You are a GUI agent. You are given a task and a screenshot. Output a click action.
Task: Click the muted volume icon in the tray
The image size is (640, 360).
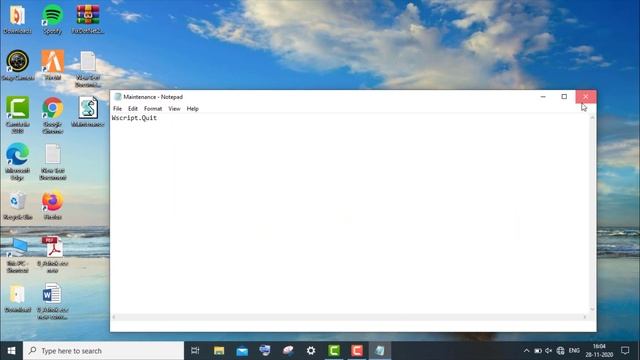coord(549,351)
